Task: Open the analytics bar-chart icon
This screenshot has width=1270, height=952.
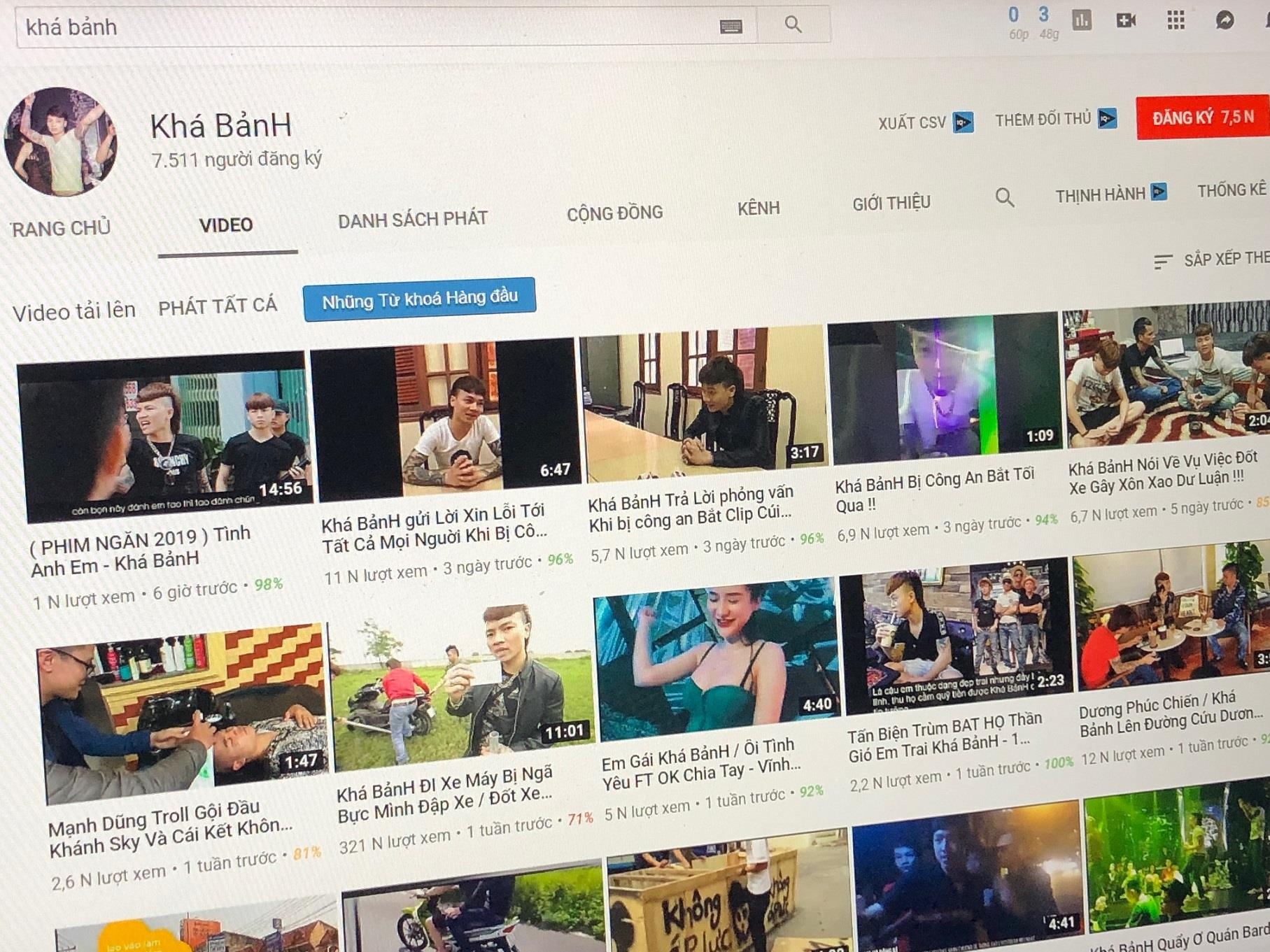Action: coord(1082,20)
